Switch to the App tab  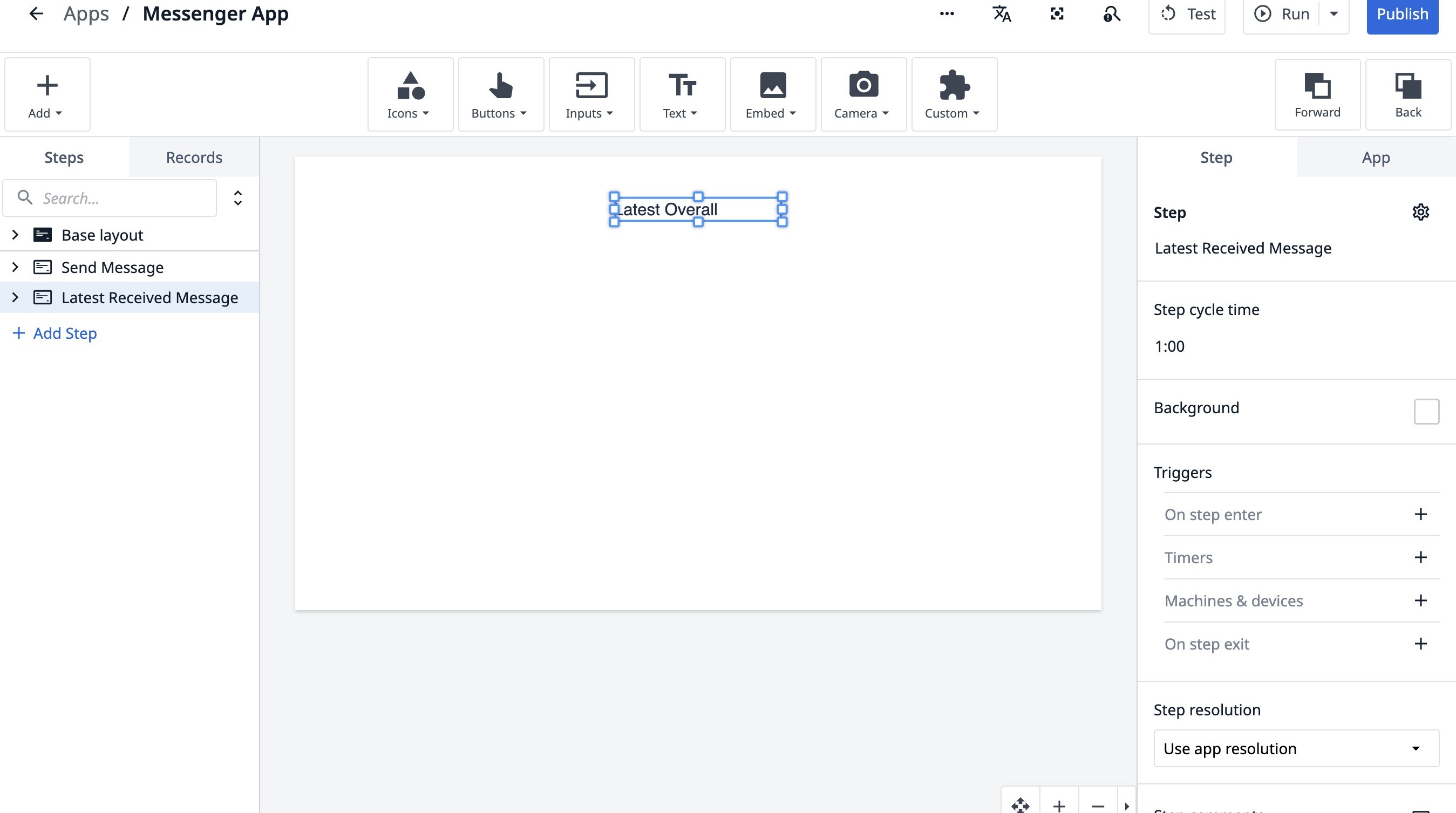(x=1375, y=158)
